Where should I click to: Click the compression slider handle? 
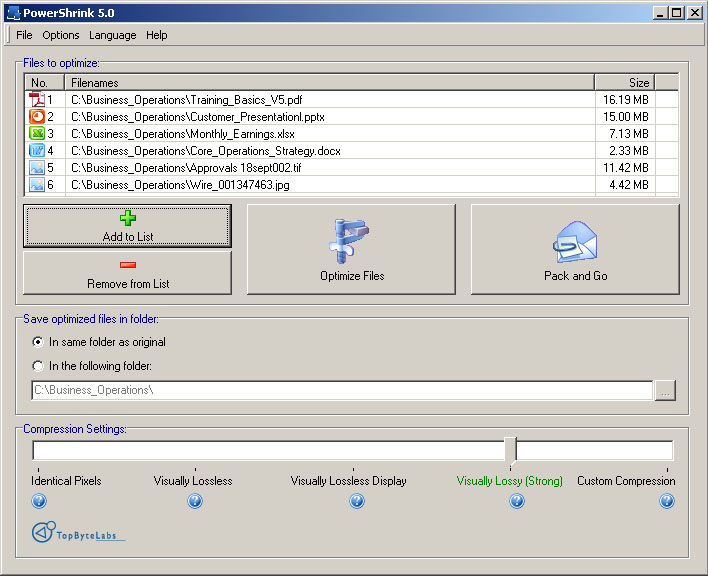[510, 450]
